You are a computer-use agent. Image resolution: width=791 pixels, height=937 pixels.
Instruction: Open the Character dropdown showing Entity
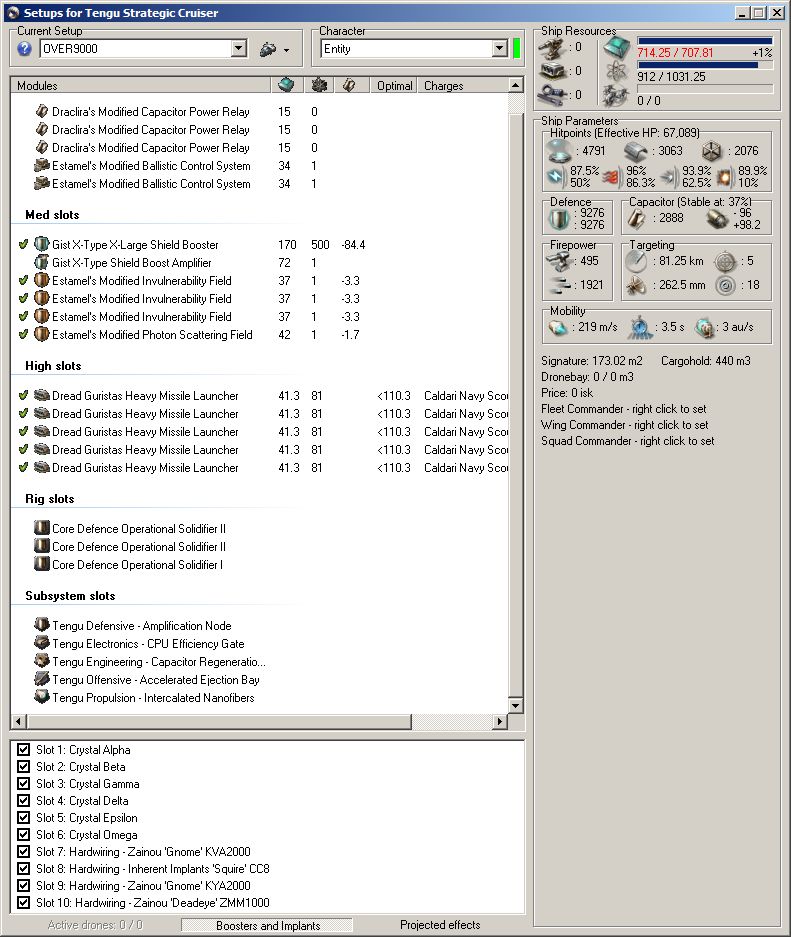tap(500, 49)
